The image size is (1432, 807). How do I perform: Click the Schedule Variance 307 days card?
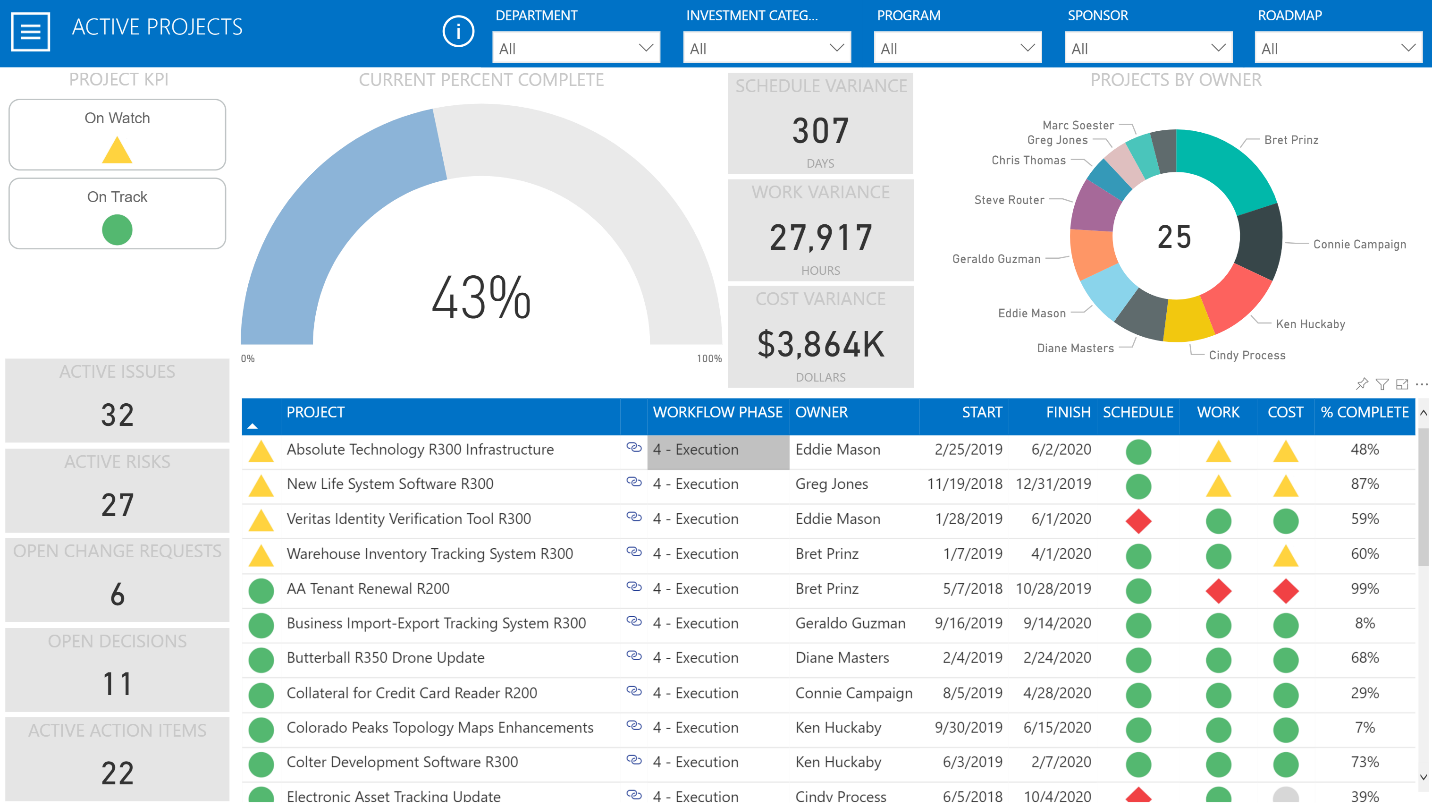[821, 124]
